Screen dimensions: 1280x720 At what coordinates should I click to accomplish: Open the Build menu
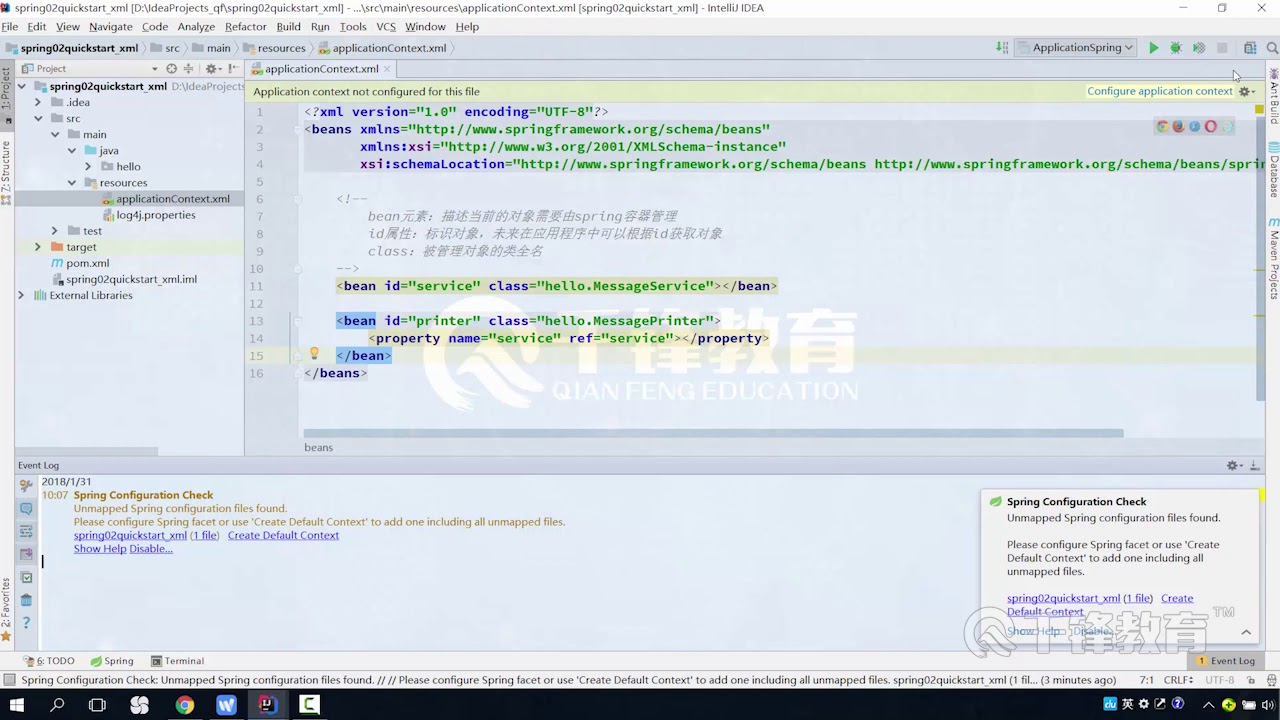[288, 27]
